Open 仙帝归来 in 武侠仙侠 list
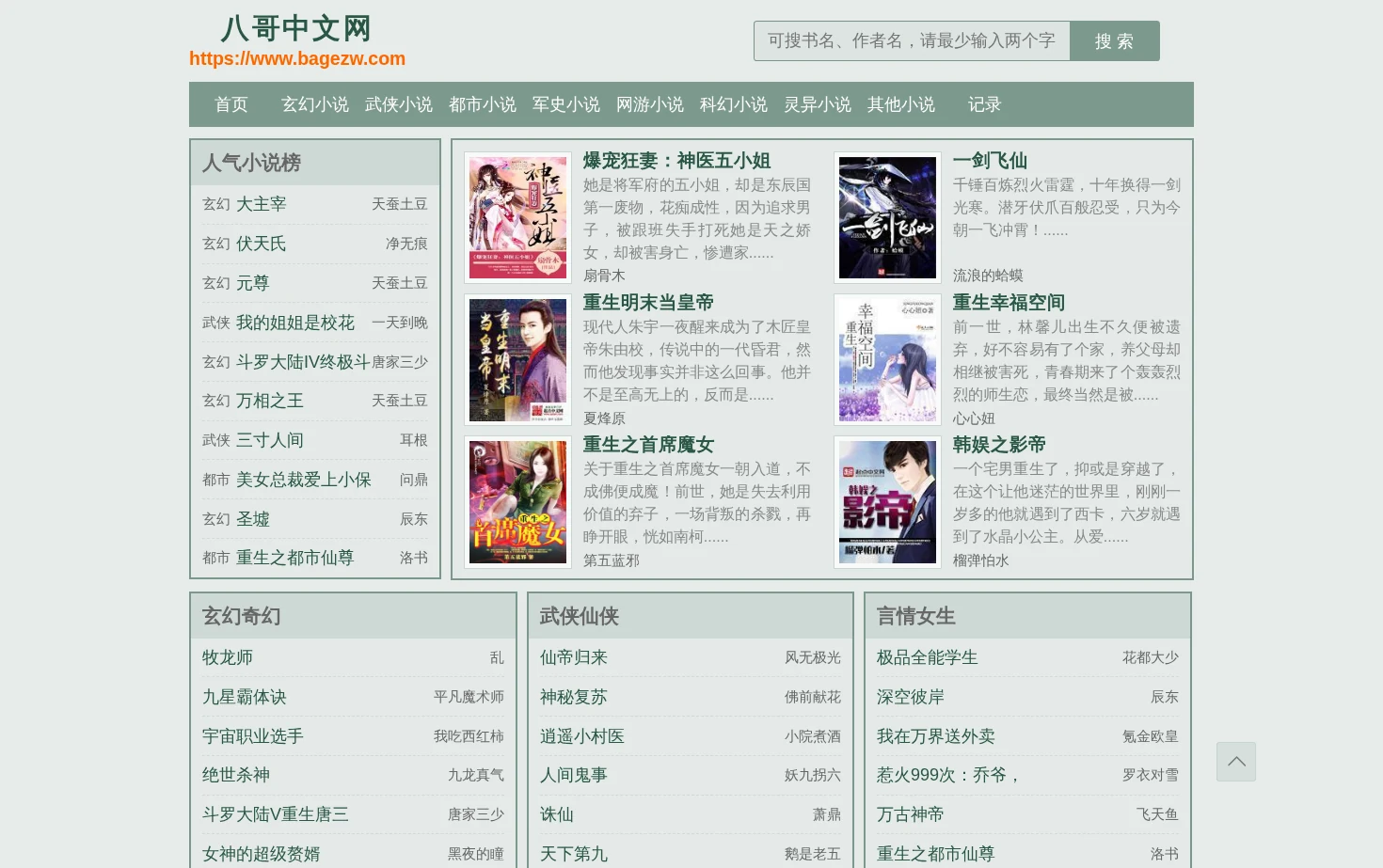 point(574,657)
